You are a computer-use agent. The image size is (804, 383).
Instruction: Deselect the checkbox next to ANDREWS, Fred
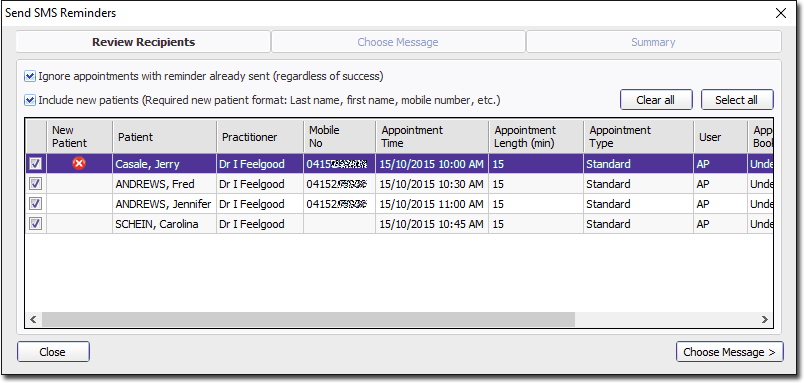coord(35,184)
